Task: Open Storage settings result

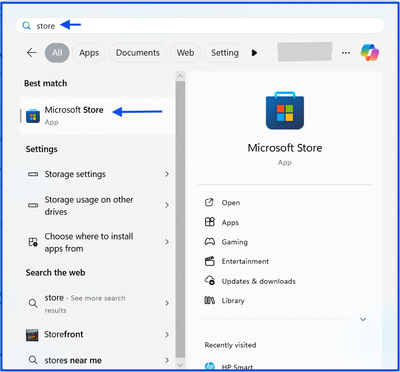Action: pos(97,174)
